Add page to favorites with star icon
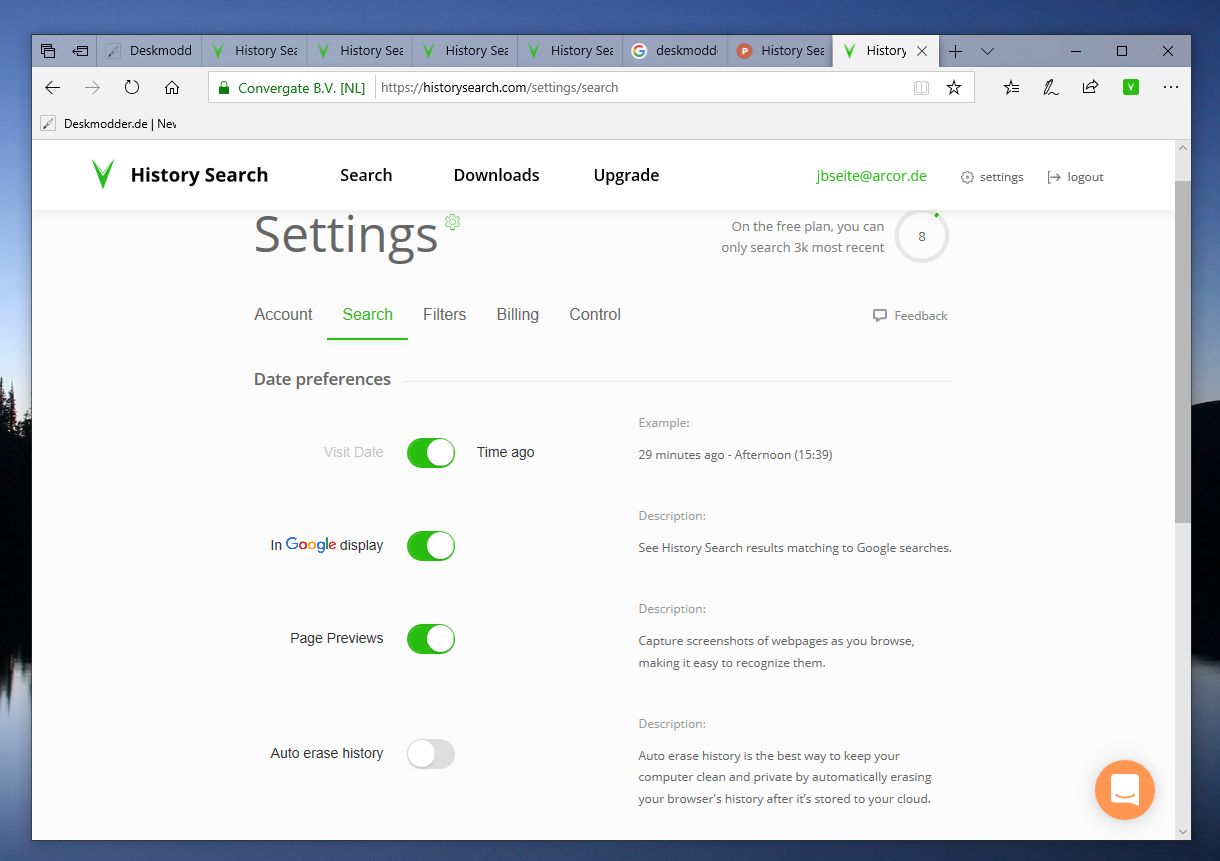 coord(954,88)
